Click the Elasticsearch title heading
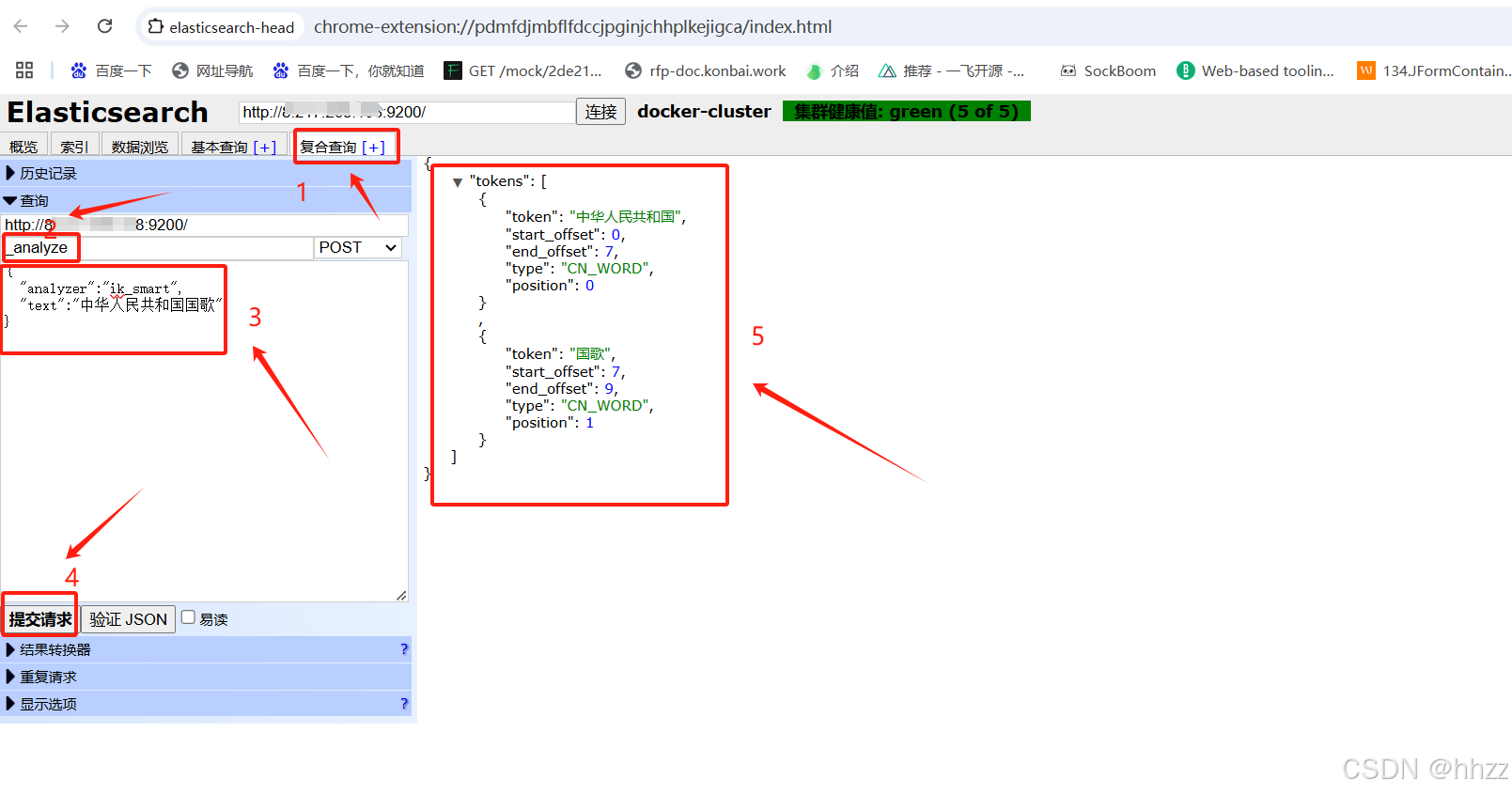 [107, 112]
